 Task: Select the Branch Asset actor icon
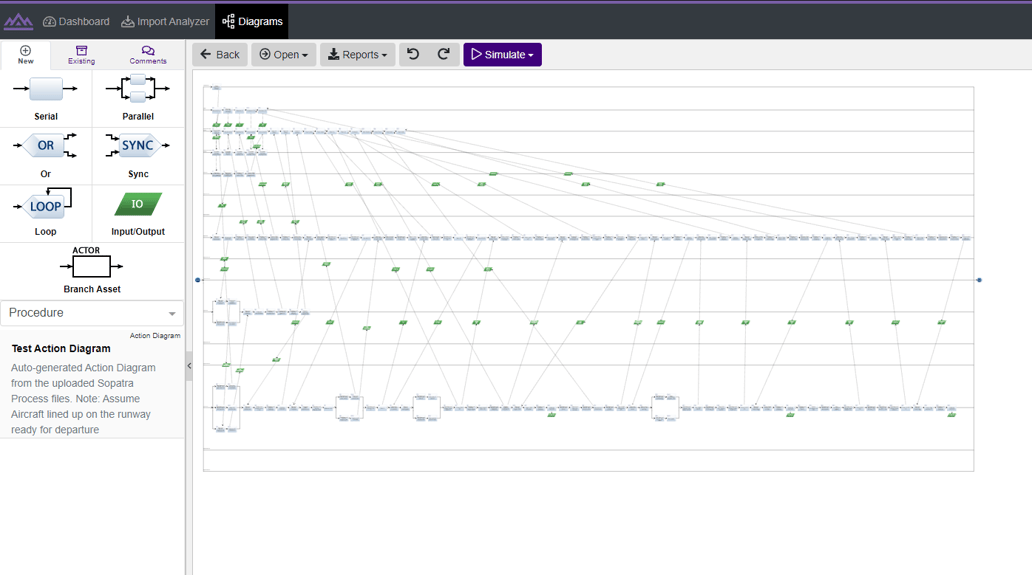(91, 266)
